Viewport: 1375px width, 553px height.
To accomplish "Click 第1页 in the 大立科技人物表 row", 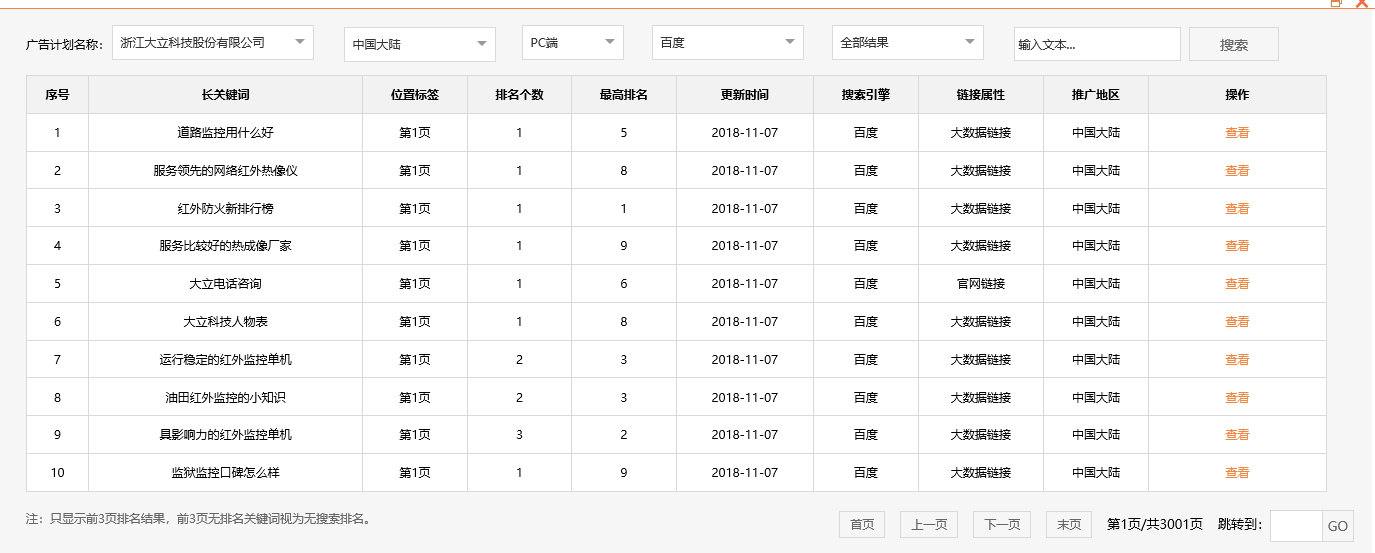I will (x=415, y=322).
